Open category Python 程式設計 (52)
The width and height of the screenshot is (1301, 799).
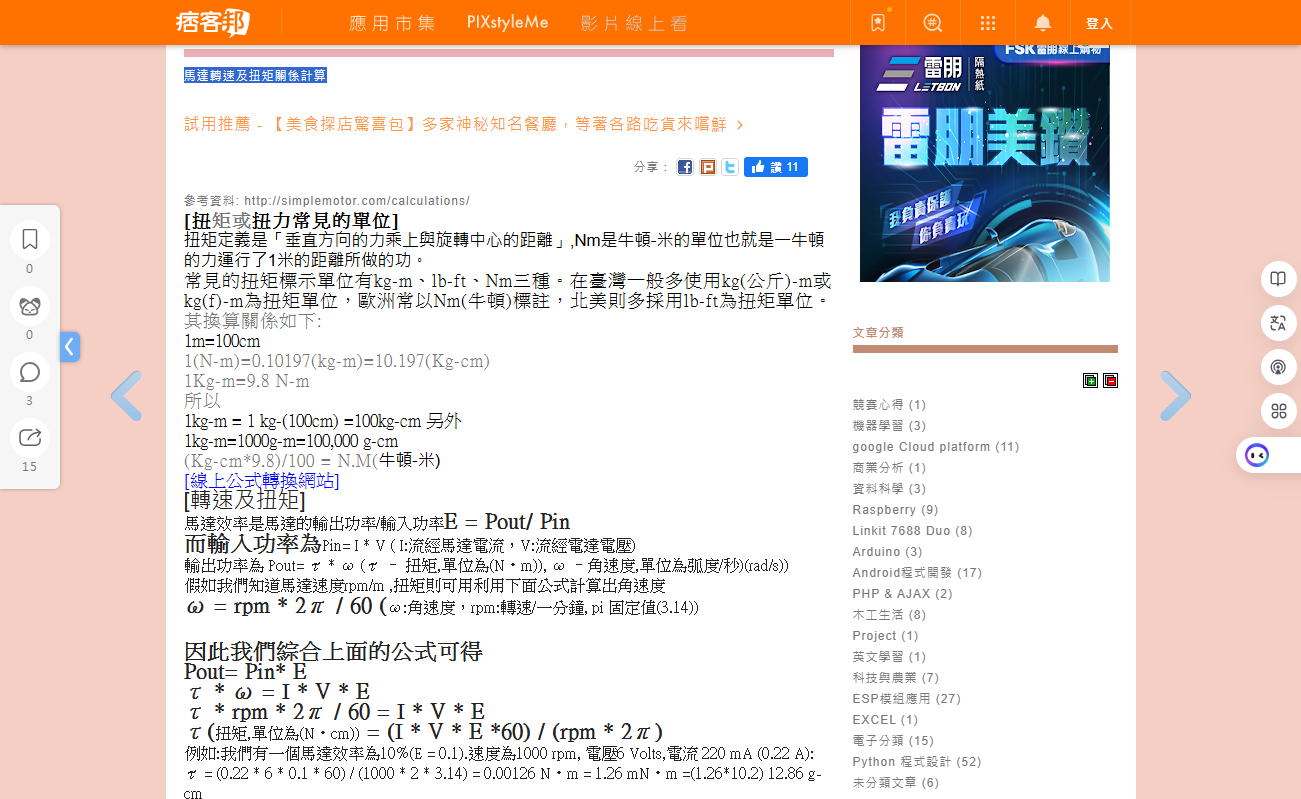tap(917, 762)
